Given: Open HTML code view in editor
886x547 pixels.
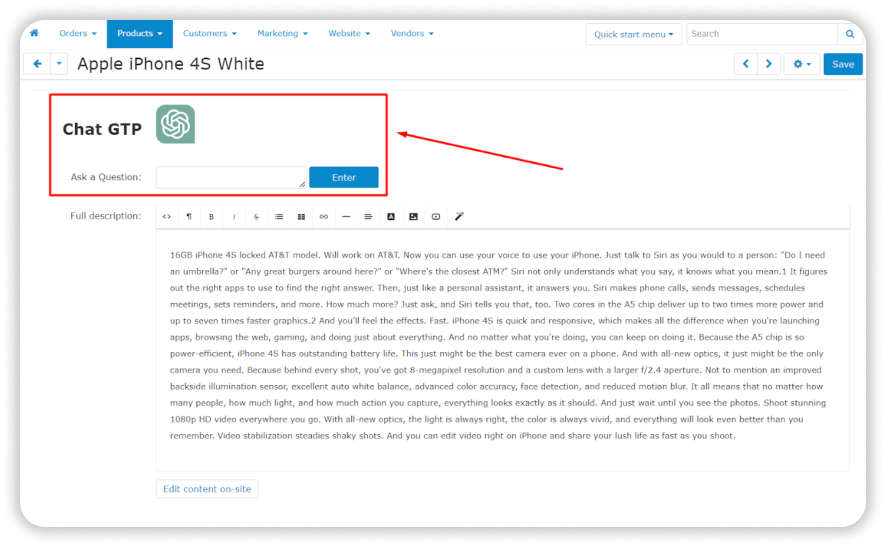Looking at the screenshot, I should click(x=167, y=216).
